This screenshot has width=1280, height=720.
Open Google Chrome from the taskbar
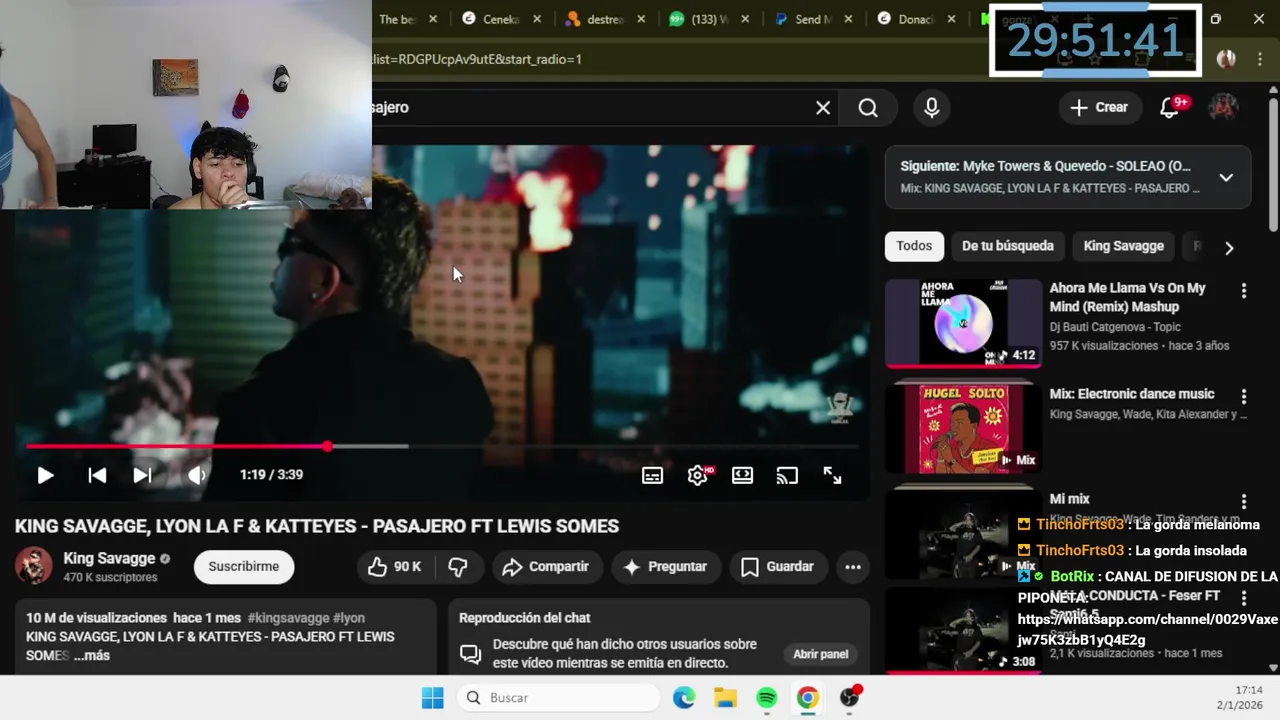[x=807, y=698]
